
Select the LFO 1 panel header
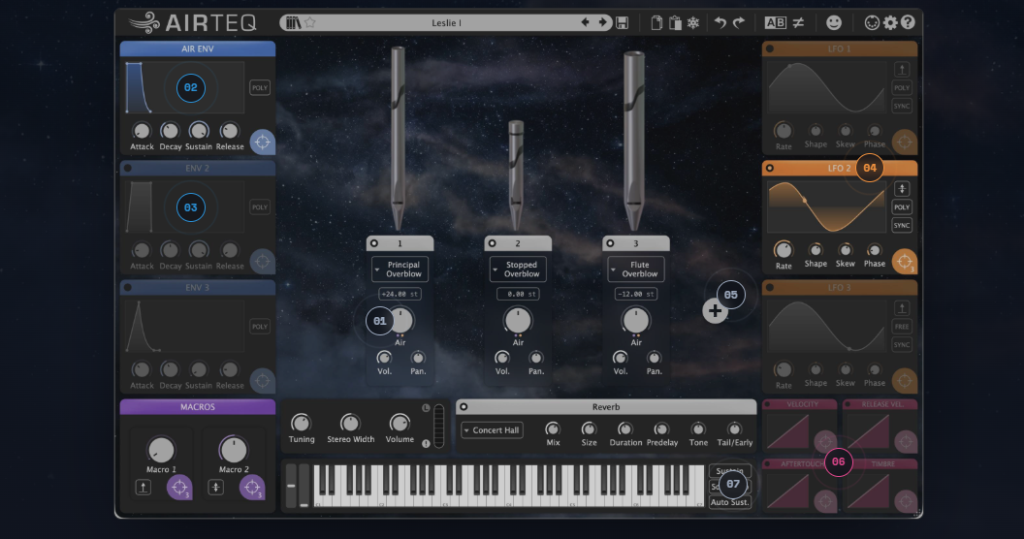pos(839,49)
